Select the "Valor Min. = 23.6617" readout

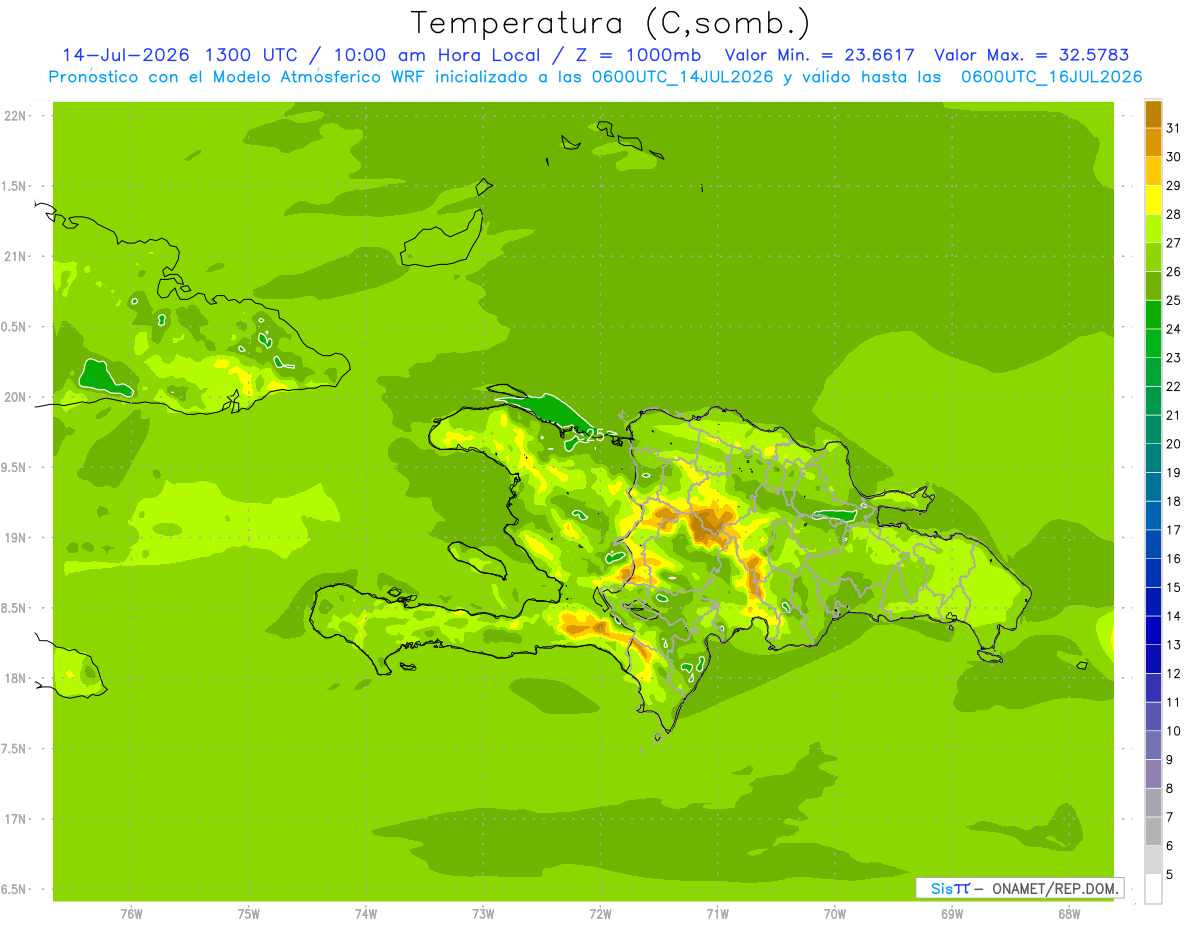819,55
